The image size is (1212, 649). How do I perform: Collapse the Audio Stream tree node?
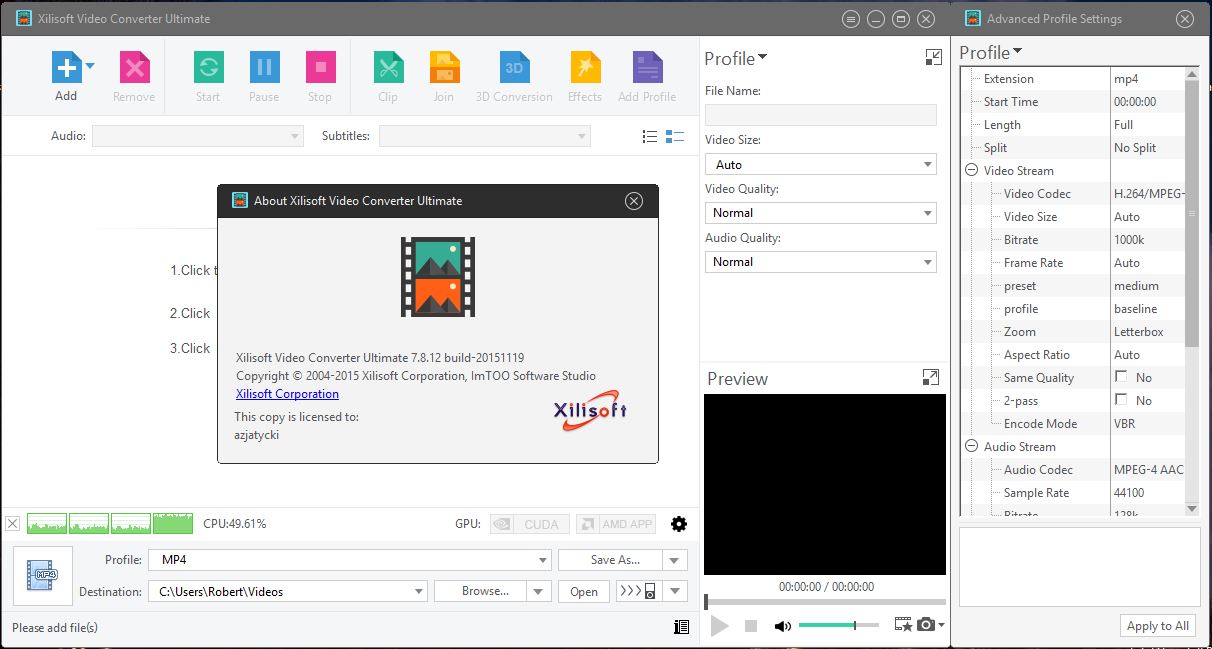coord(971,446)
